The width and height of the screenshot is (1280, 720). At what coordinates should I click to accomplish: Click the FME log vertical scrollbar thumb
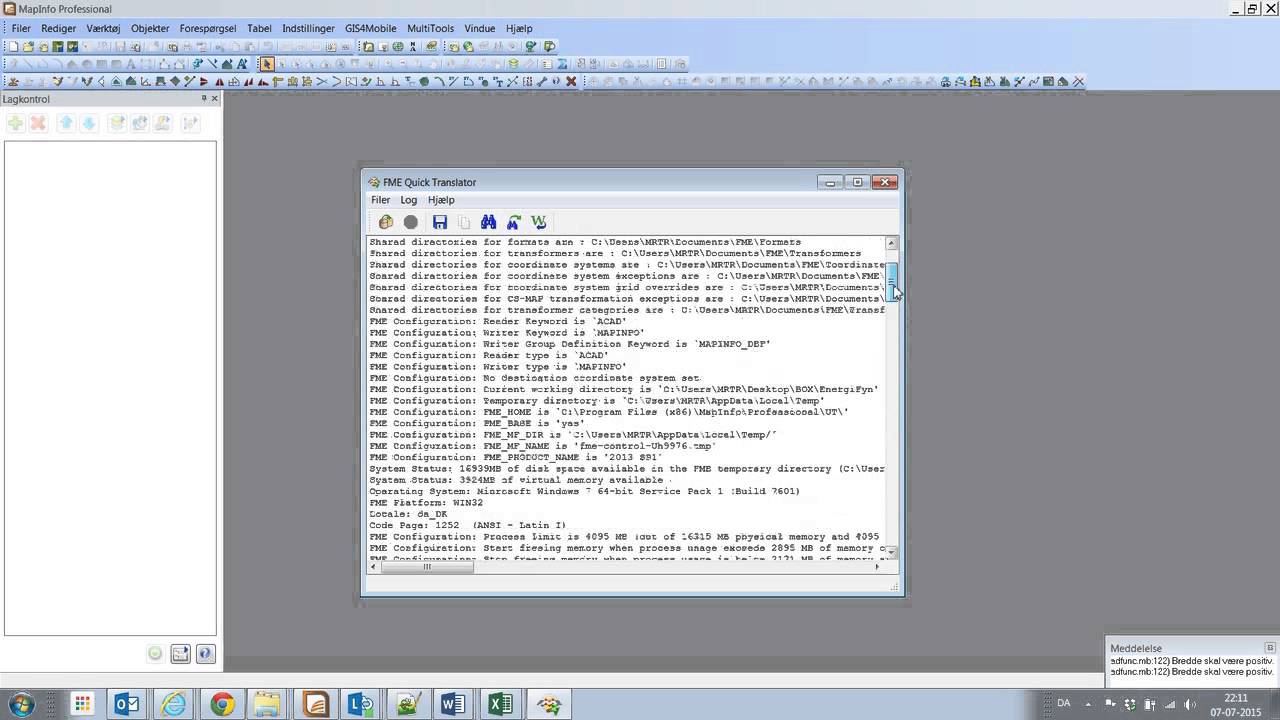click(x=892, y=281)
